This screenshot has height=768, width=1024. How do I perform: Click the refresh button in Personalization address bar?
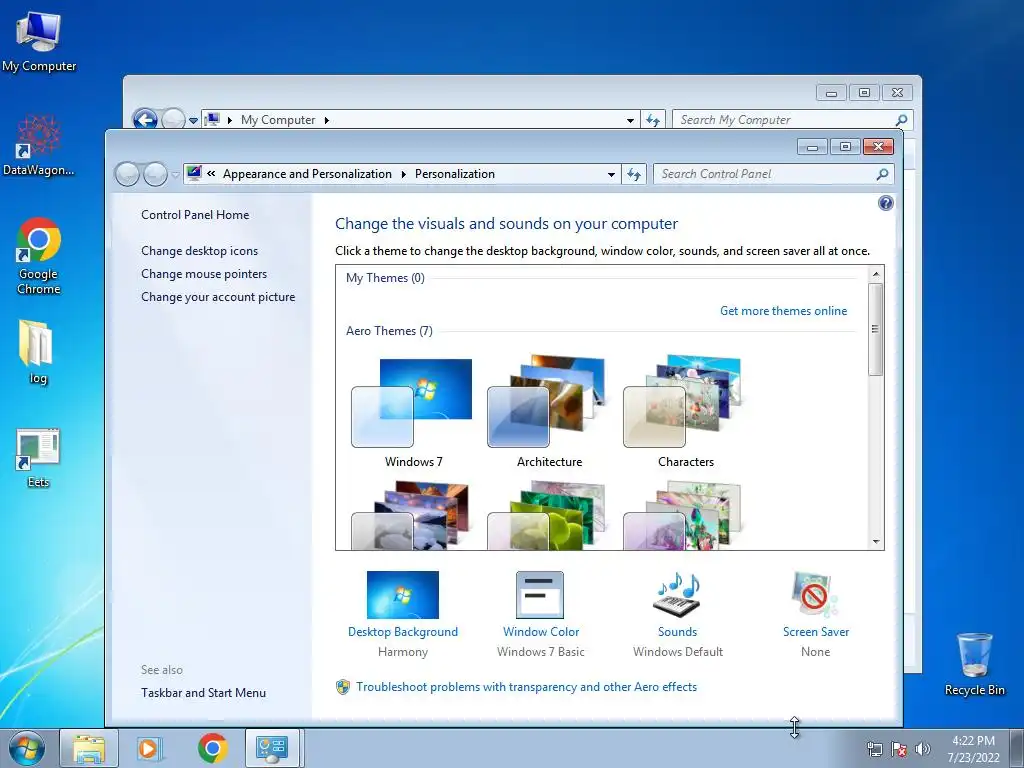(633, 174)
